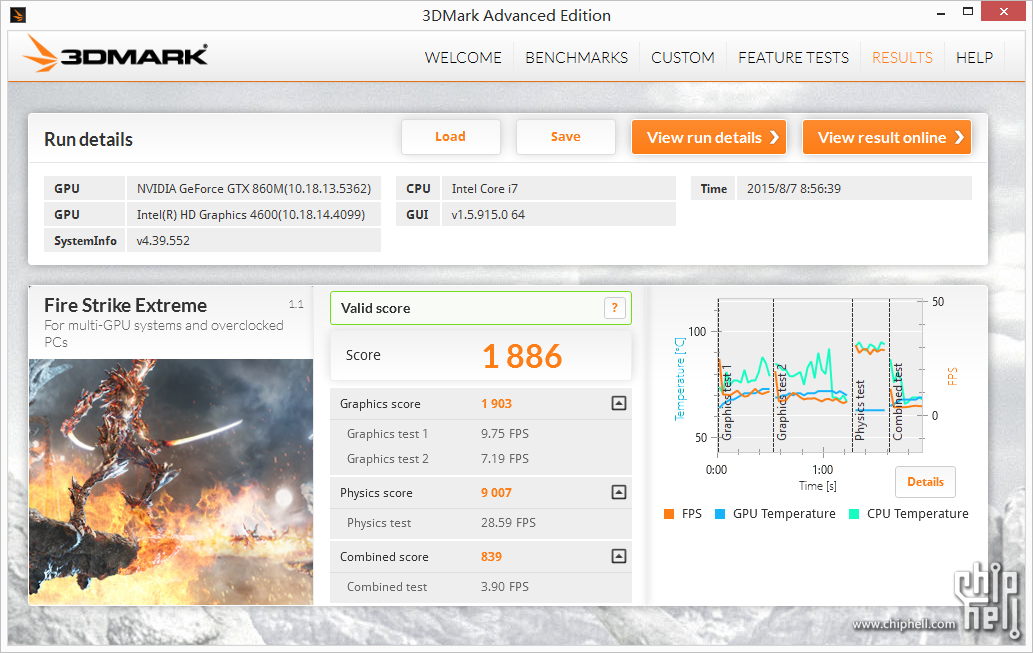Collapse the Combined score section
Viewport: 1033px width, 653px height.
point(619,556)
